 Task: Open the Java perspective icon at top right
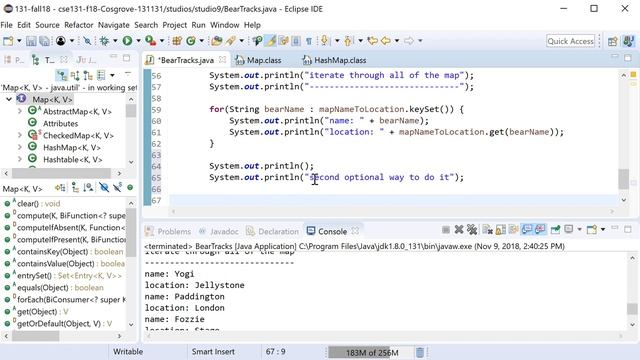pos(629,41)
